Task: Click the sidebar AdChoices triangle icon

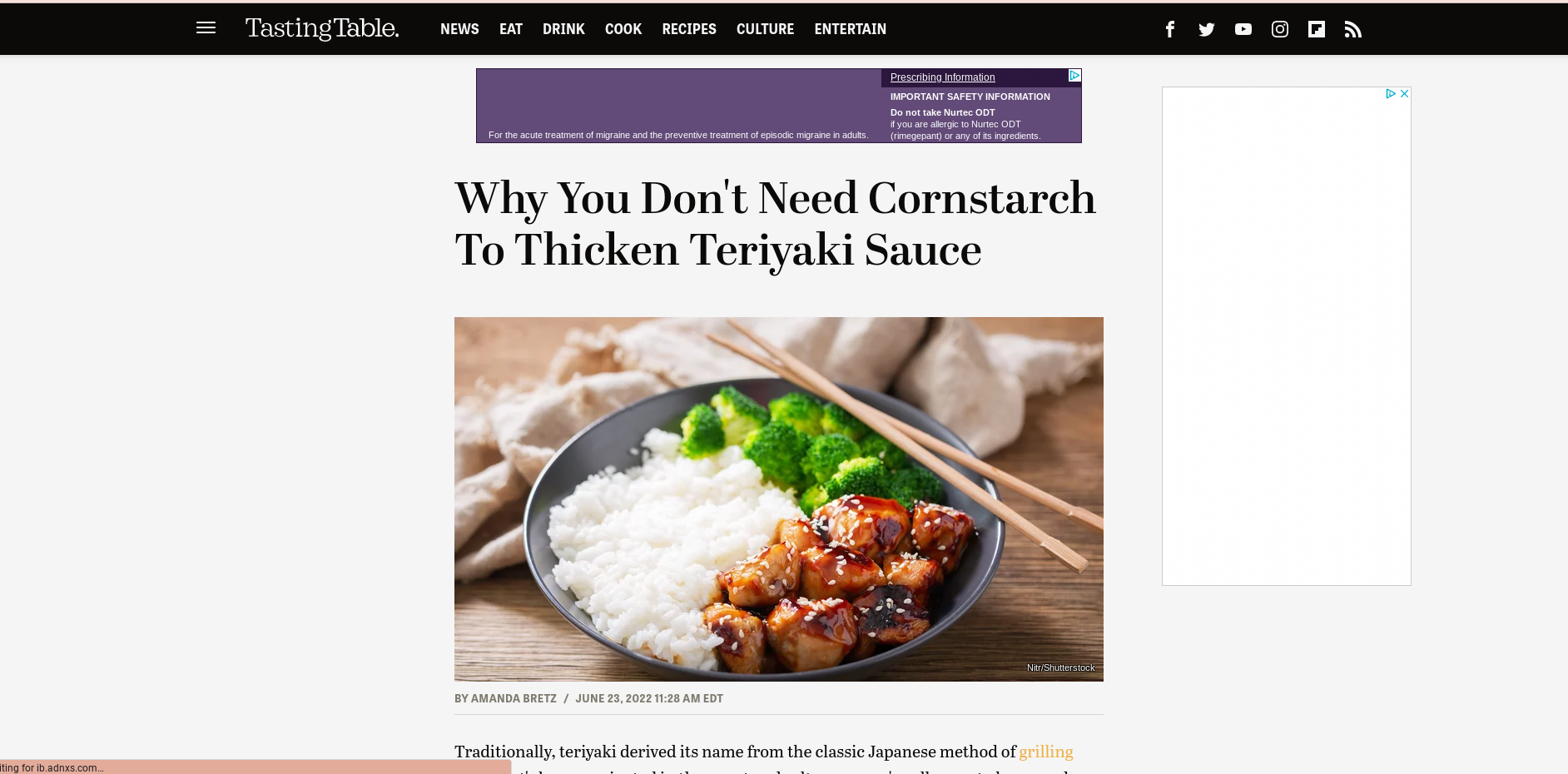Action: coord(1390,93)
